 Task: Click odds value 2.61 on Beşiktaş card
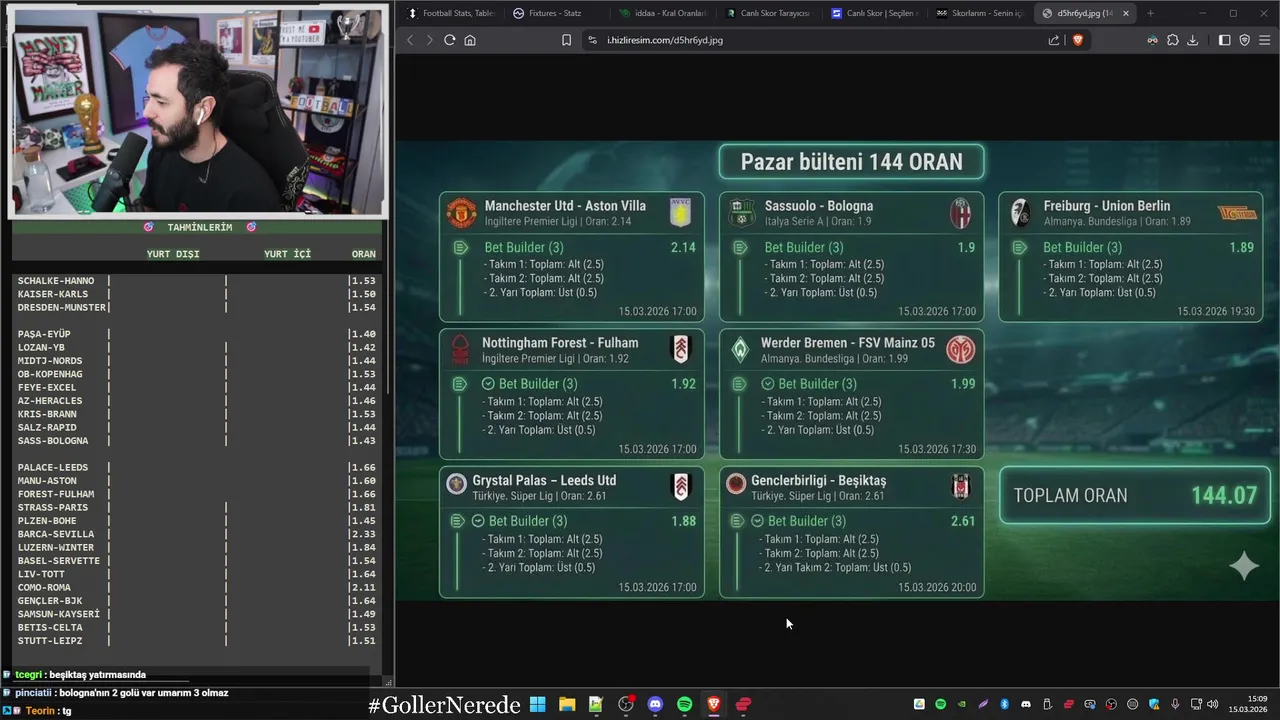point(962,520)
